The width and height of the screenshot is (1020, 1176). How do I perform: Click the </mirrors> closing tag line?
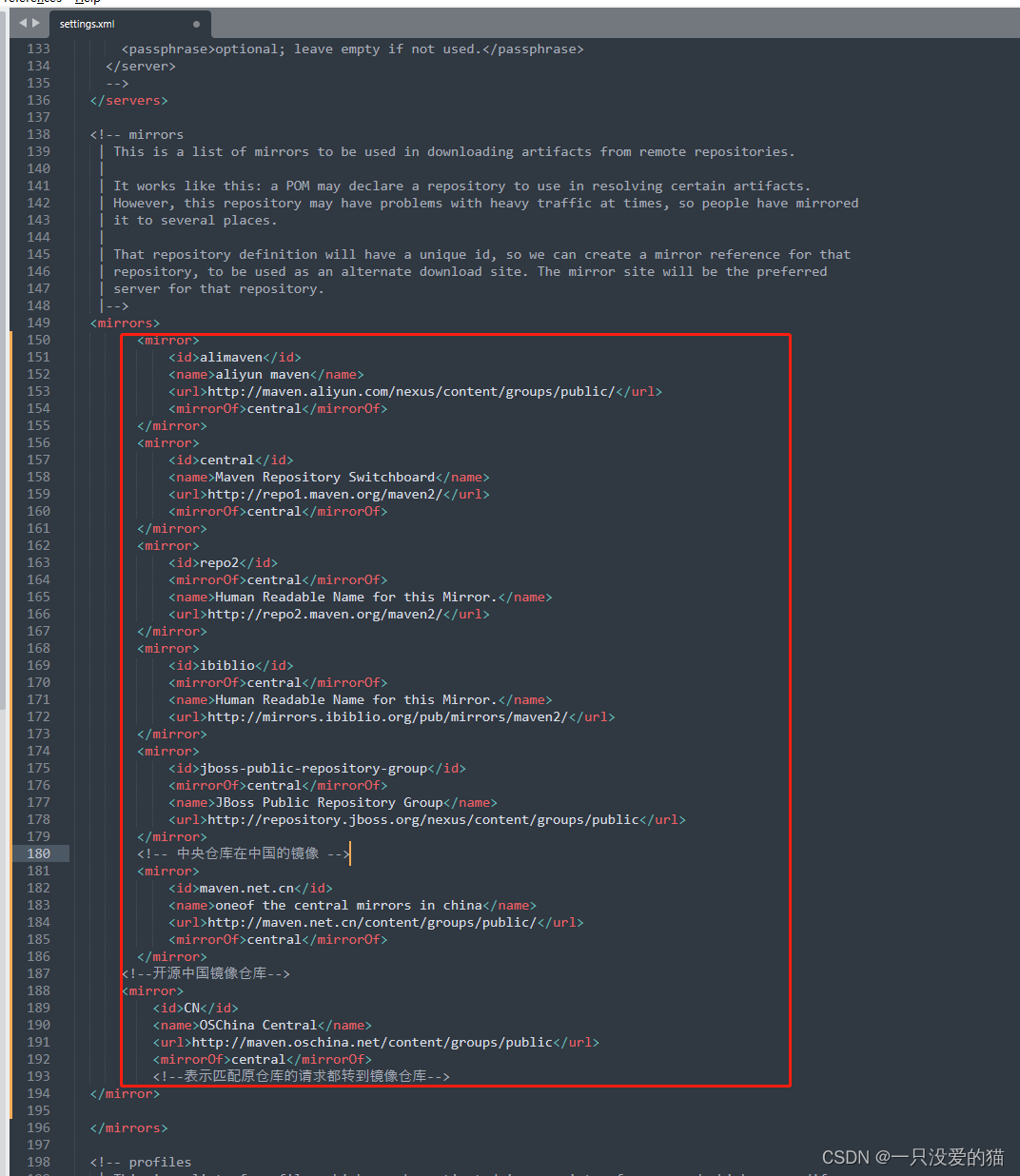tap(128, 1127)
